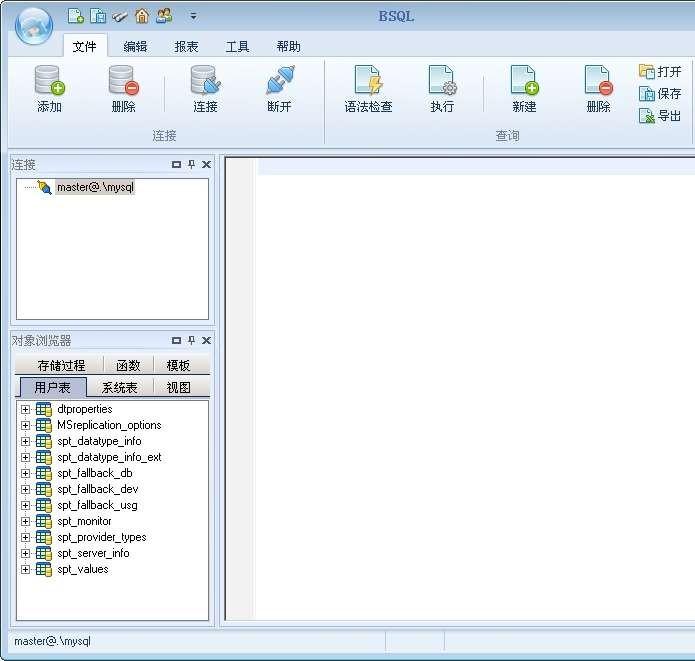Switch to the 文件 ribbon tab
The image size is (695, 661).
(x=84, y=46)
